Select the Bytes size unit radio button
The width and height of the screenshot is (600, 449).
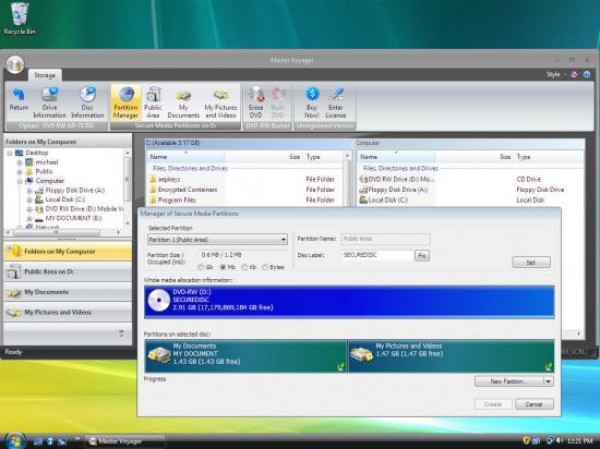click(x=263, y=267)
